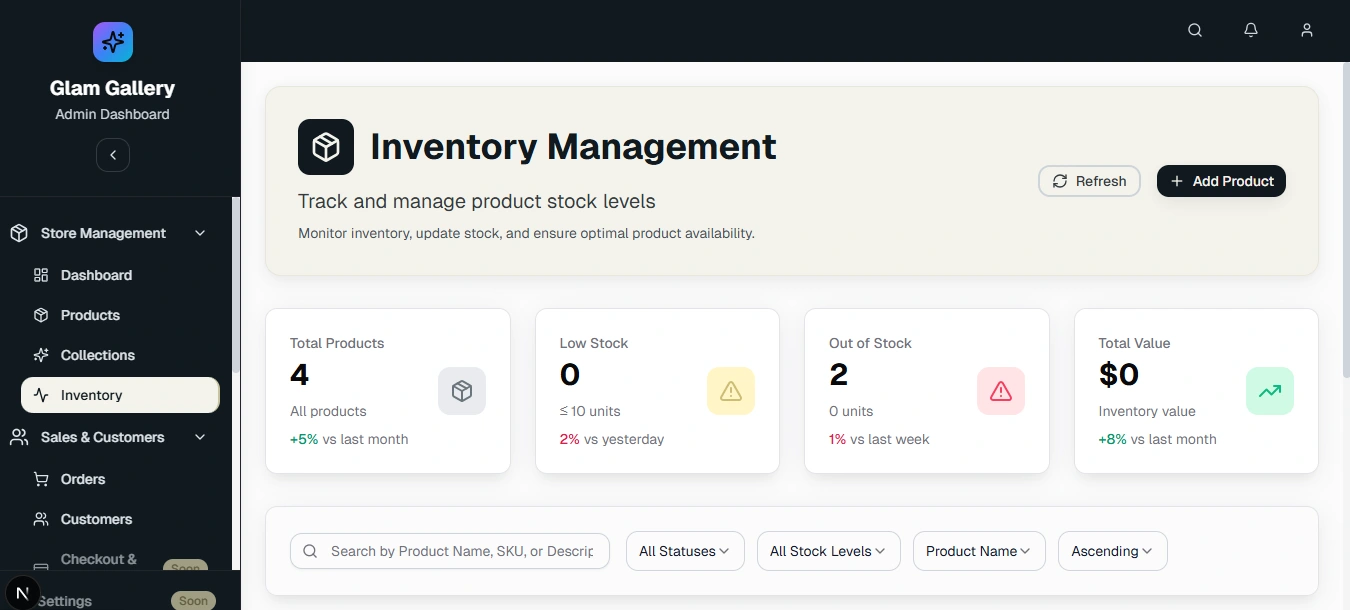This screenshot has height=610, width=1350.
Task: Open the user profile icon
Action: (1307, 30)
